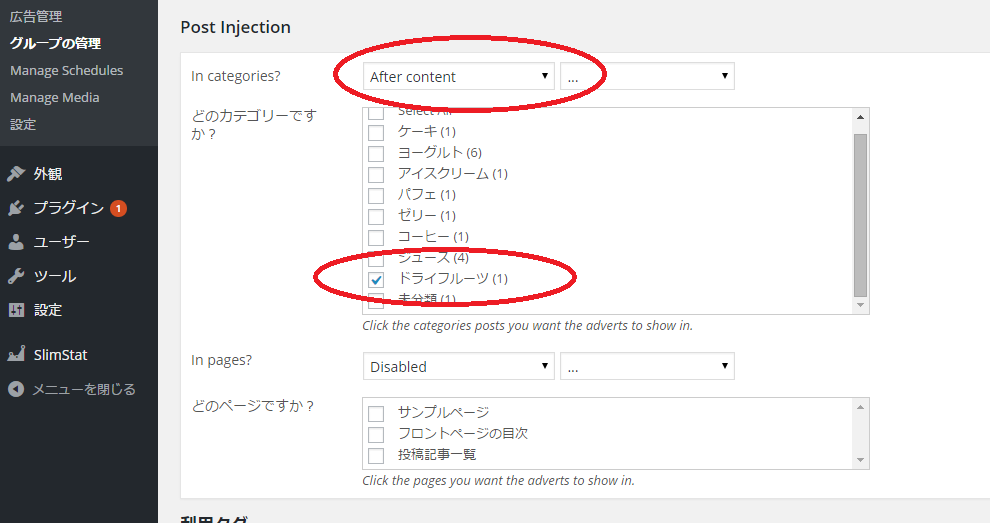990x523 pixels.
Task: Click the collapse menu arrow icon
Action: (16, 389)
